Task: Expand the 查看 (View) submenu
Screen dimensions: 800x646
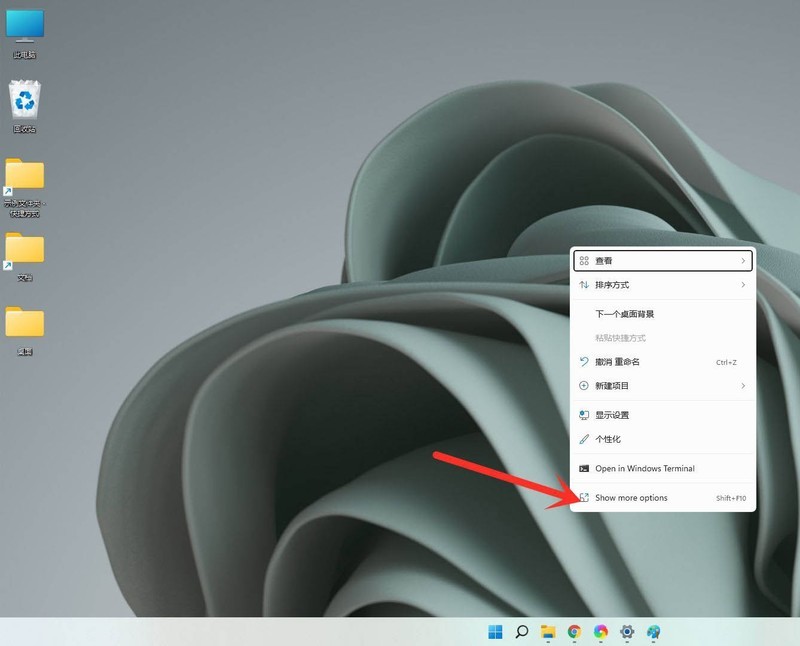Action: (x=662, y=261)
